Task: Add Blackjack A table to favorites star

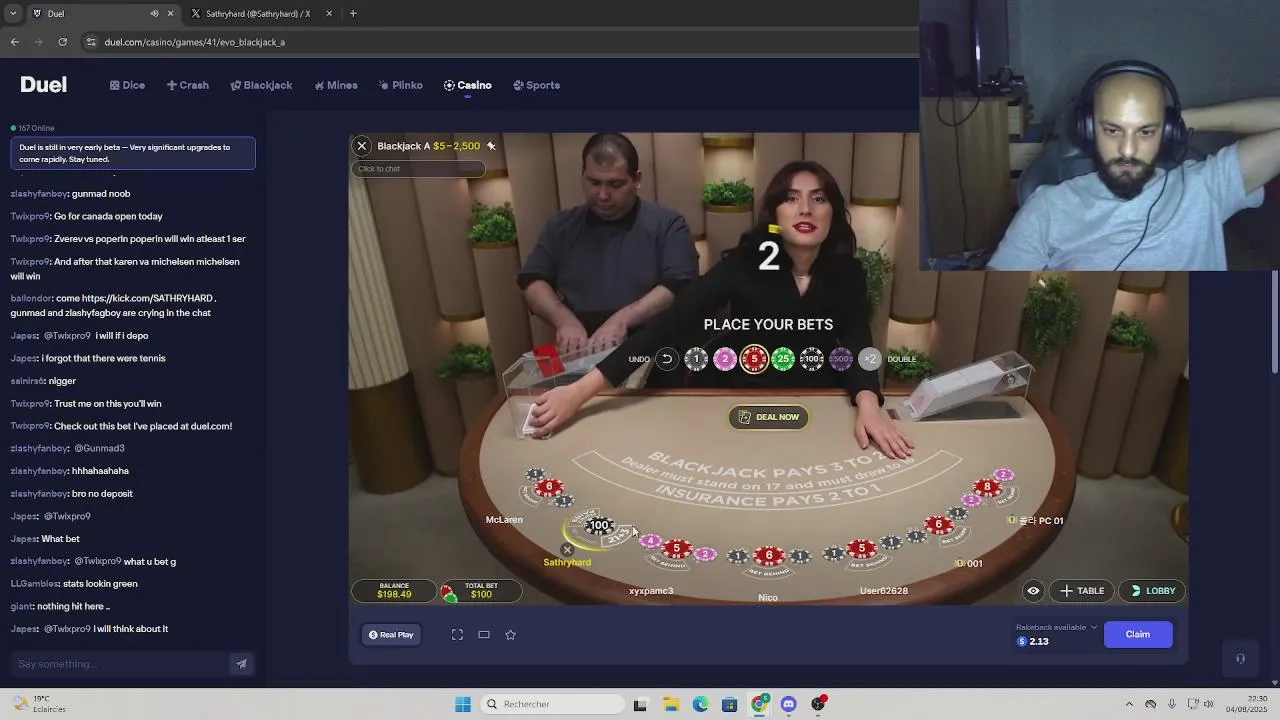Action: point(491,146)
